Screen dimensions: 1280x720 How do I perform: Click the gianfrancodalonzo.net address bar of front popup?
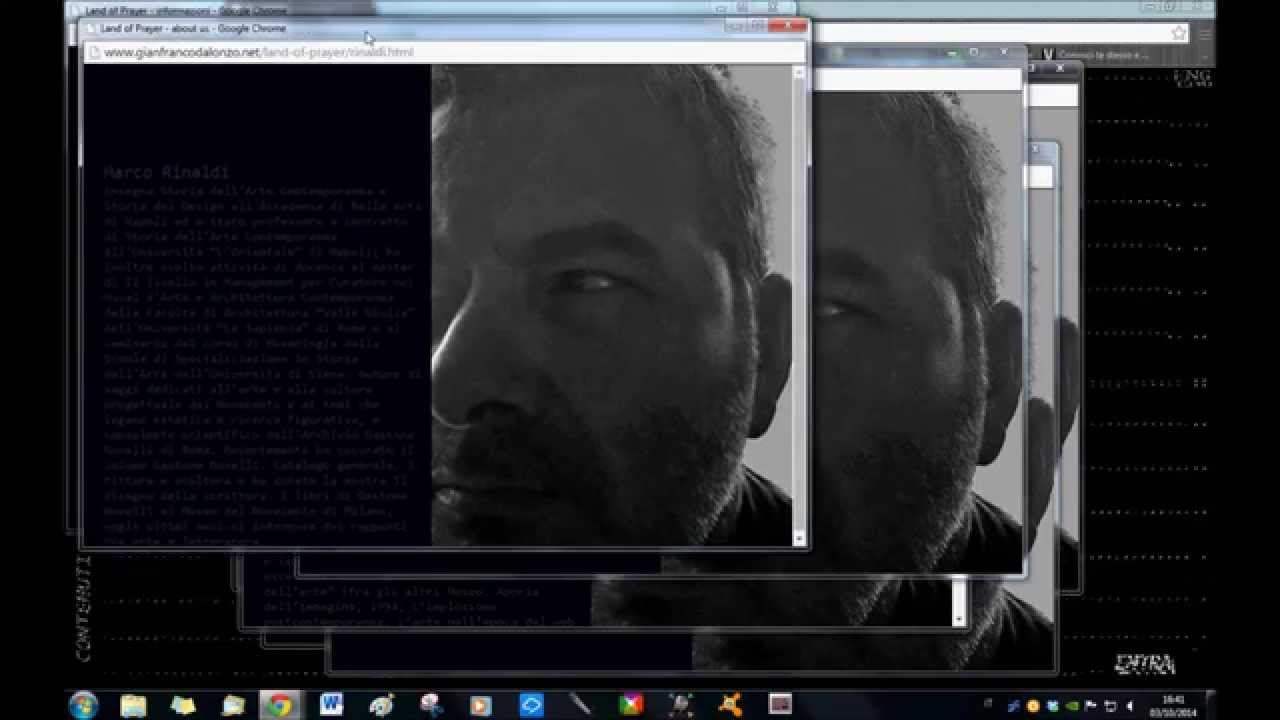(x=444, y=52)
